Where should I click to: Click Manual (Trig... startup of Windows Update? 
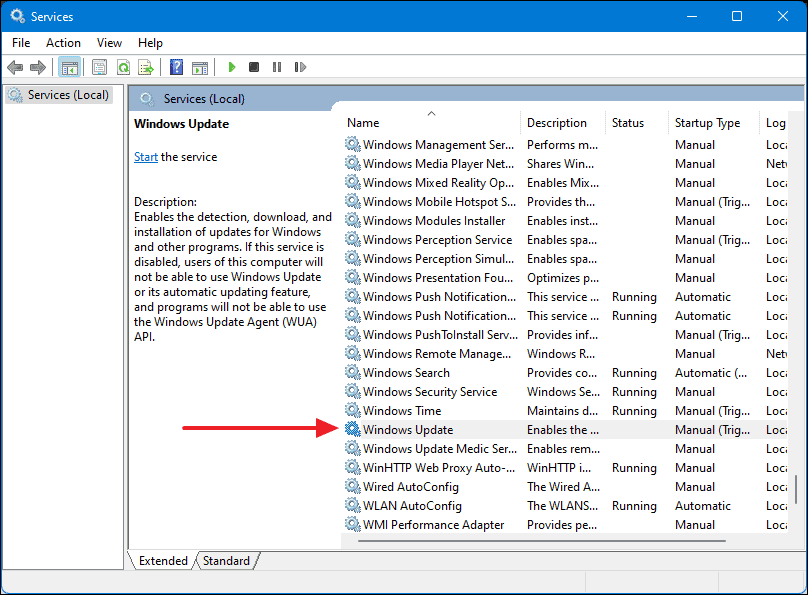coord(713,430)
